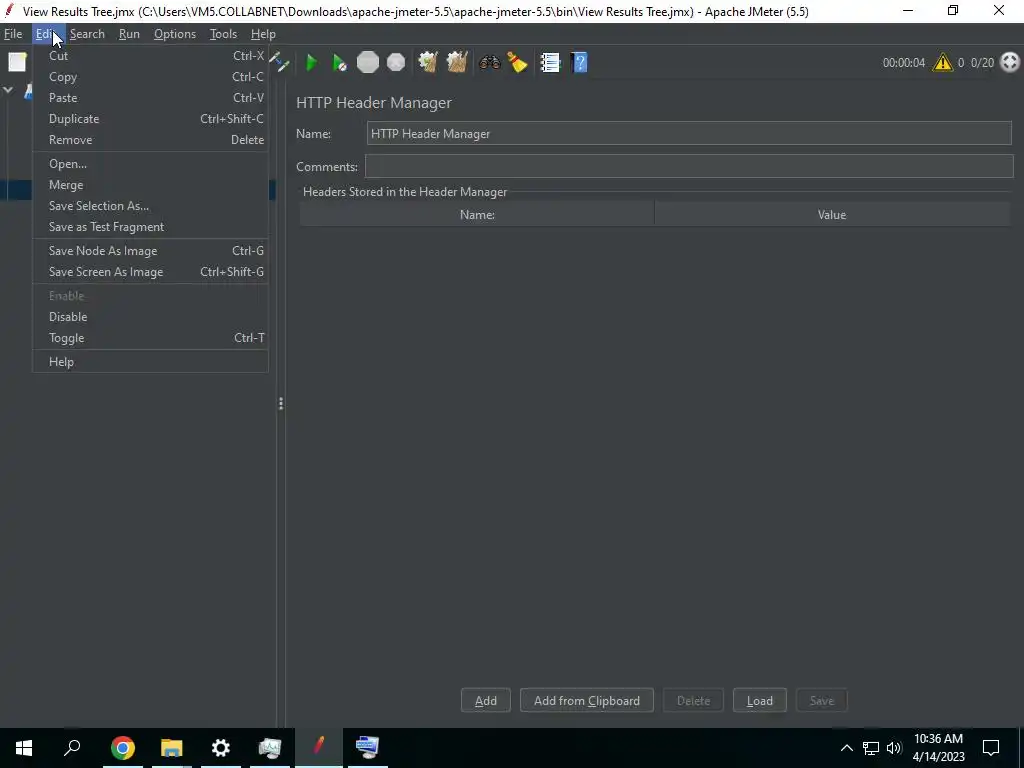1024x768 pixels.
Task: Click the Clear icon with gear
Action: point(428,63)
